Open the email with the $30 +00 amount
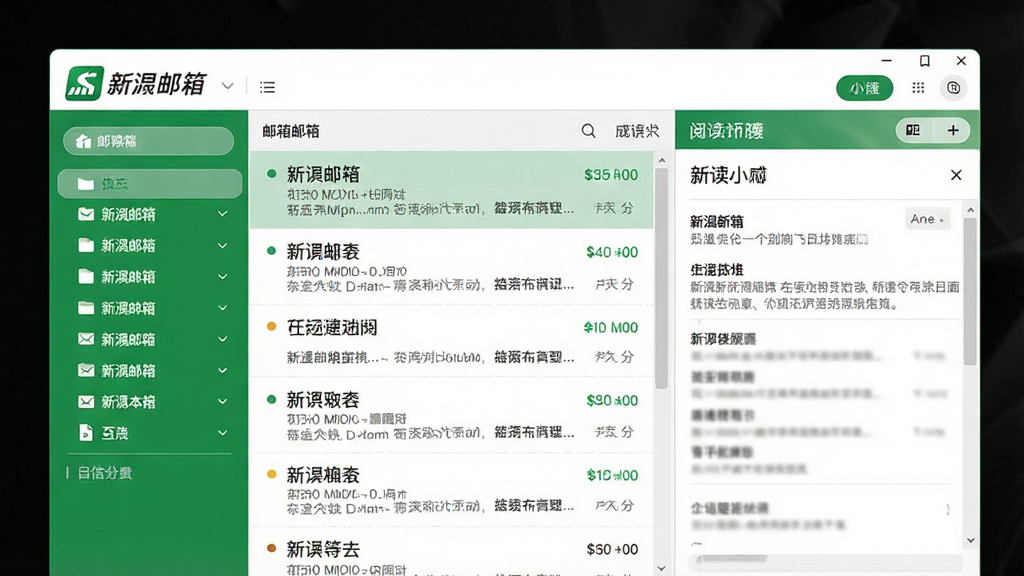The image size is (1024, 576). [x=451, y=415]
